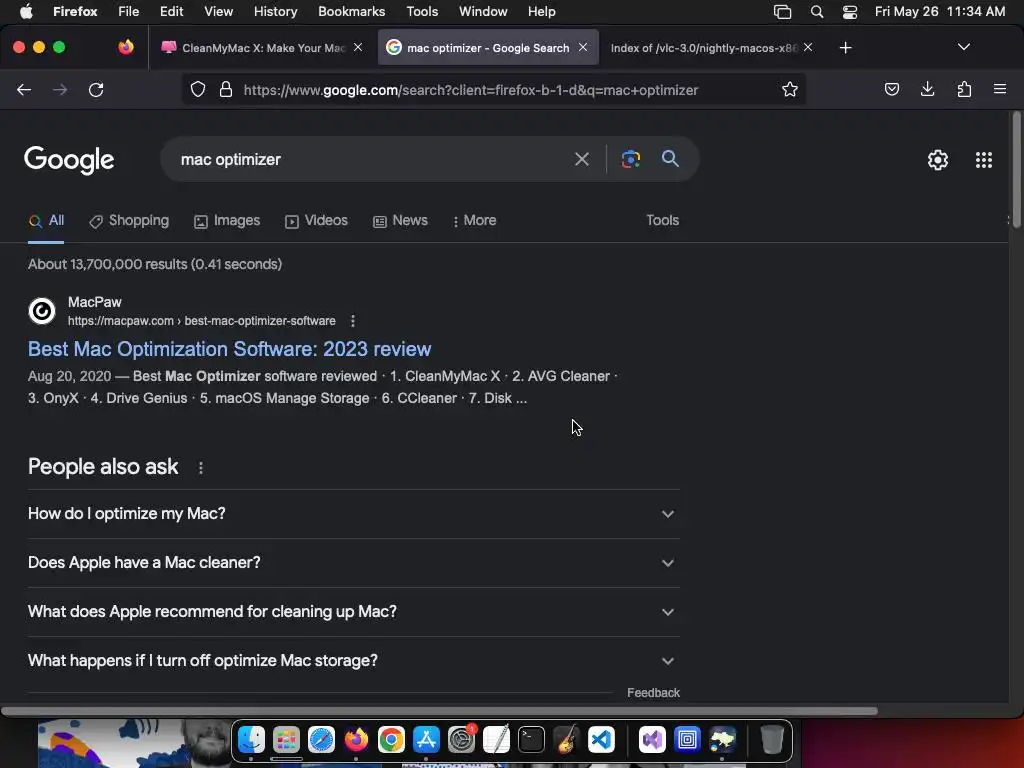Open the File menu

pyautogui.click(x=129, y=12)
